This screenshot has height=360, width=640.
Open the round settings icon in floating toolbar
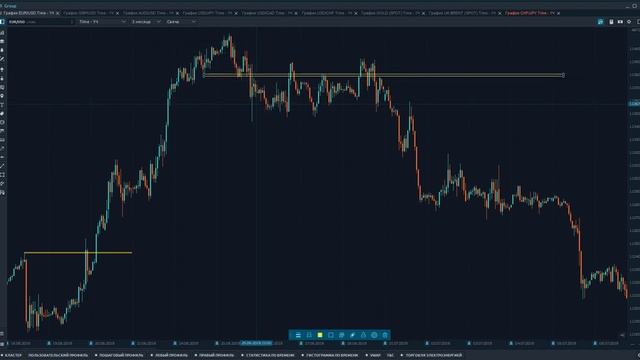point(374,335)
